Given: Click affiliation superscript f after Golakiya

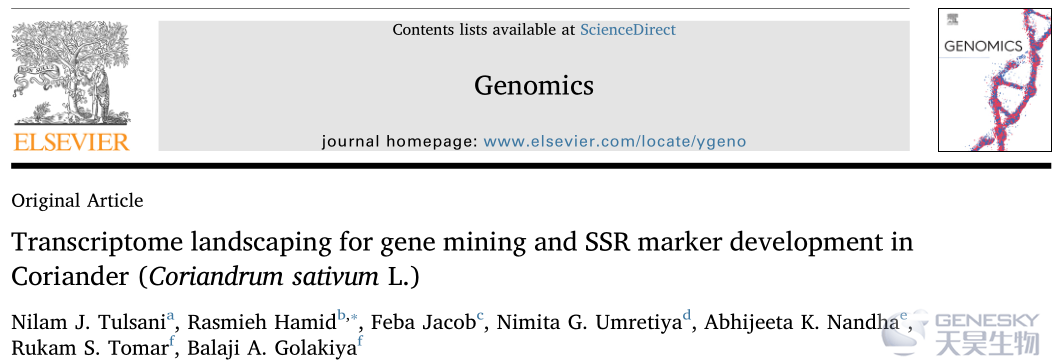Looking at the screenshot, I should tap(360, 342).
